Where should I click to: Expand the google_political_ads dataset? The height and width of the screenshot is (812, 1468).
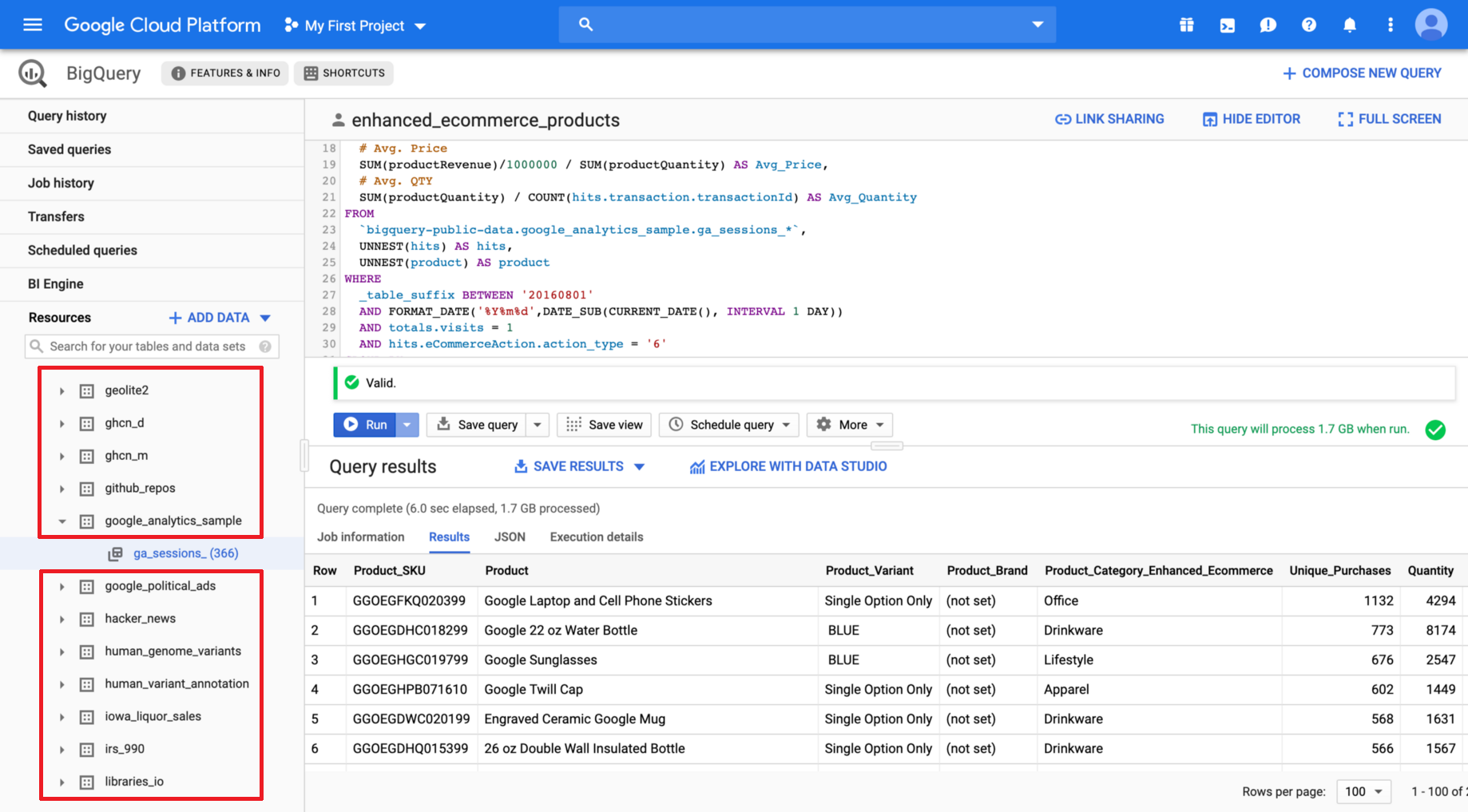pyautogui.click(x=61, y=587)
